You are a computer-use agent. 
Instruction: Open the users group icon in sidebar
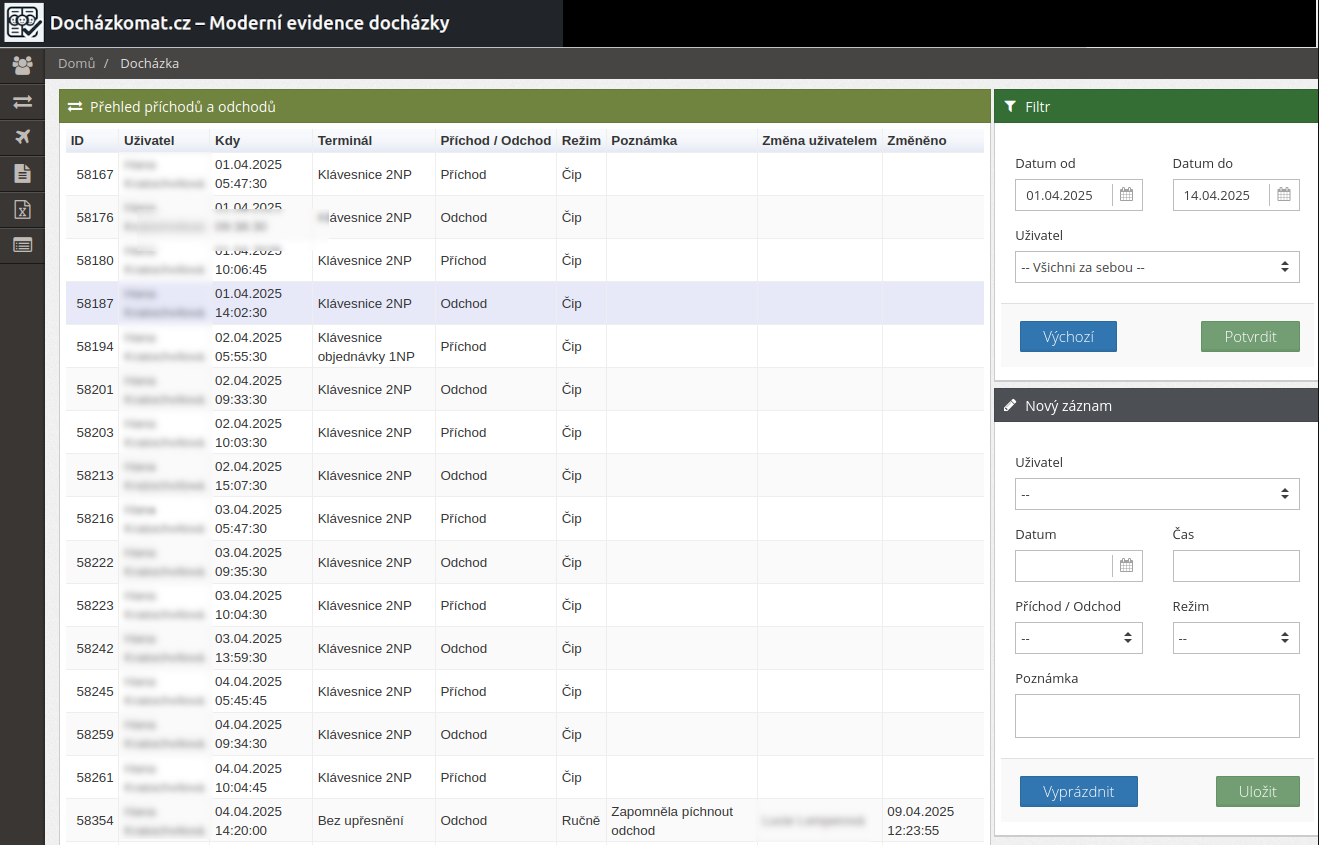[x=22, y=66]
